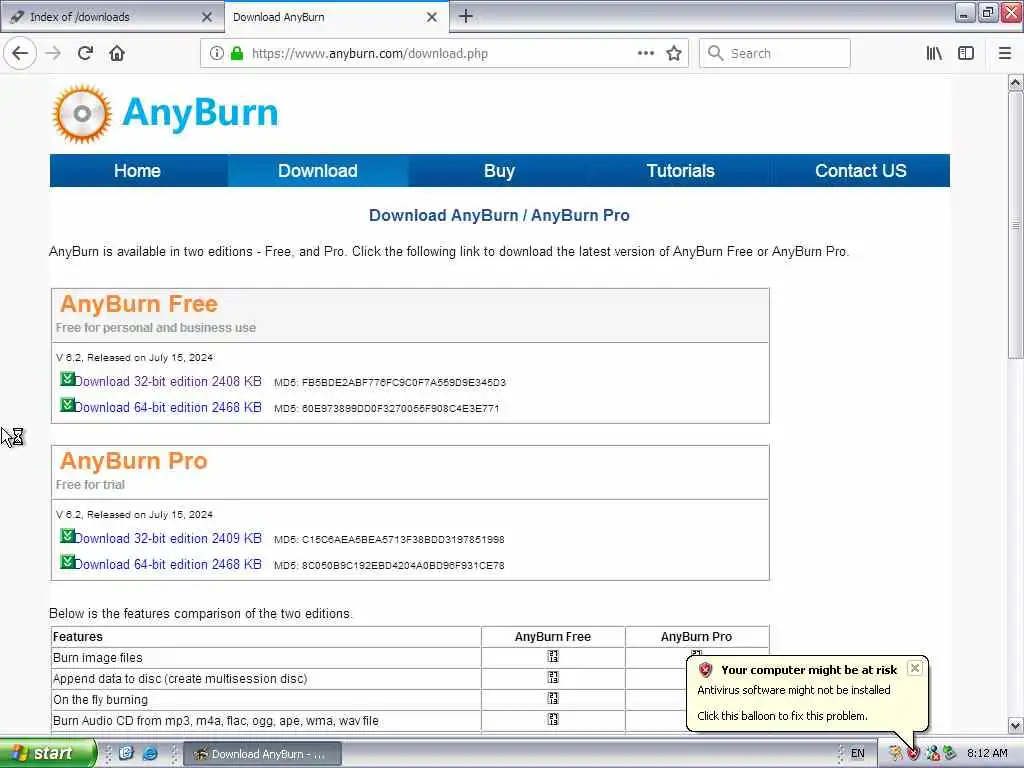Screen dimensions: 1024x768
Task: Switch to the Index of /downloads tab
Action: pyautogui.click(x=111, y=17)
